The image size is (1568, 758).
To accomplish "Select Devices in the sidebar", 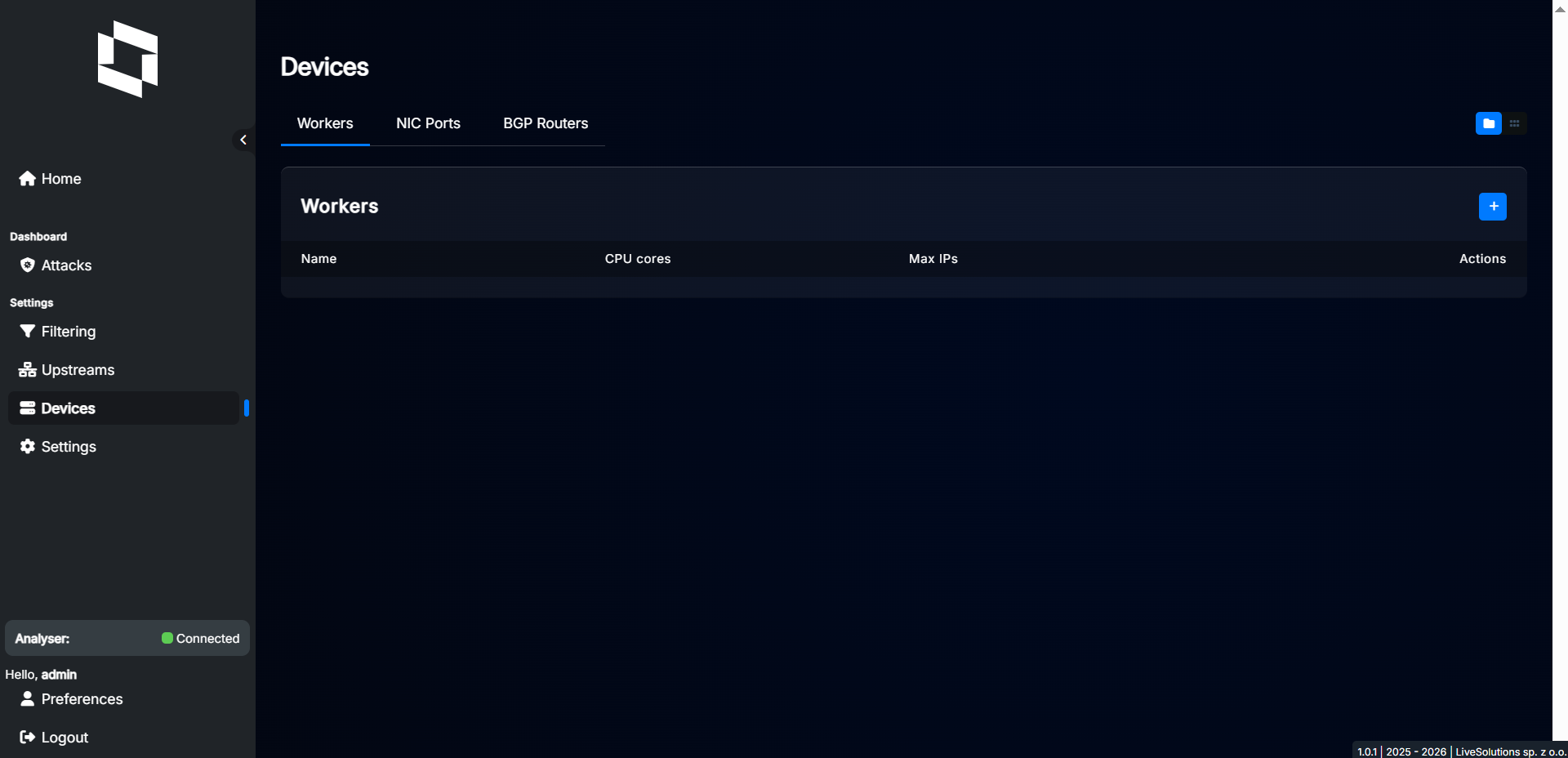I will tap(58, 408).
